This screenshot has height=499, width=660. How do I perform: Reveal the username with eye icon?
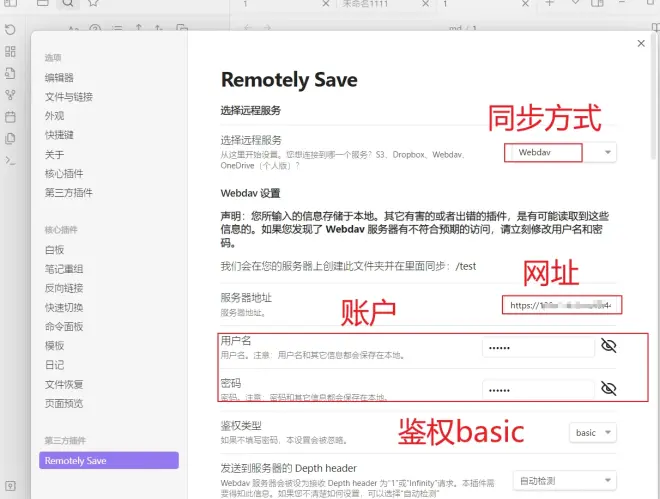coord(608,346)
